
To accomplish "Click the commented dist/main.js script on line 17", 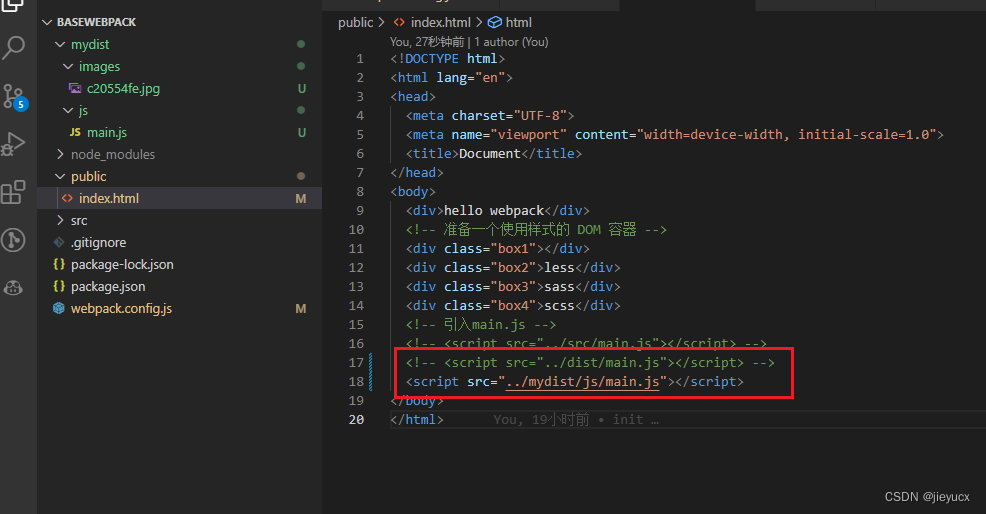I will (x=590, y=363).
